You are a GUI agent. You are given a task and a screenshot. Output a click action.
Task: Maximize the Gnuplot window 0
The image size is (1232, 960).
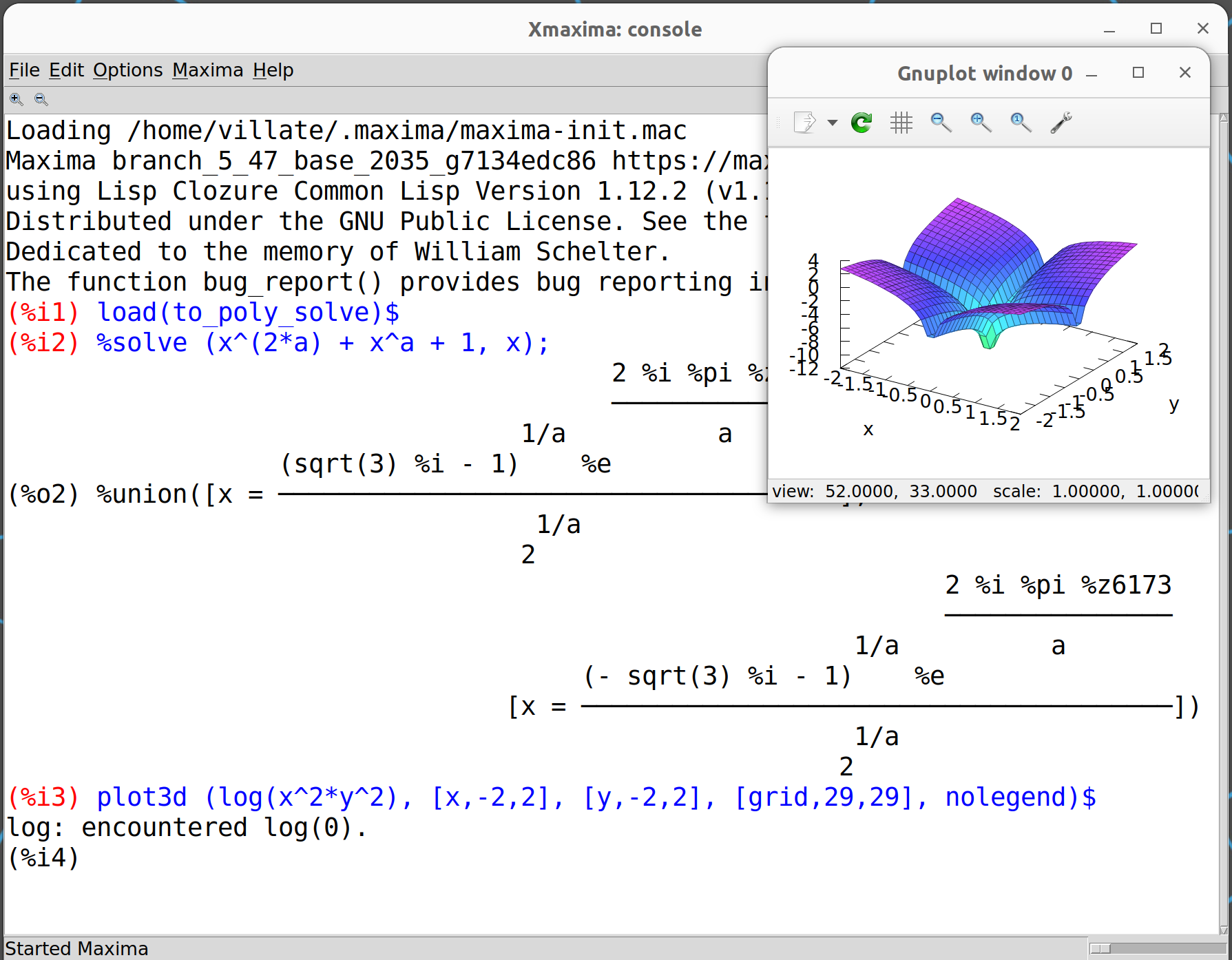1138,73
